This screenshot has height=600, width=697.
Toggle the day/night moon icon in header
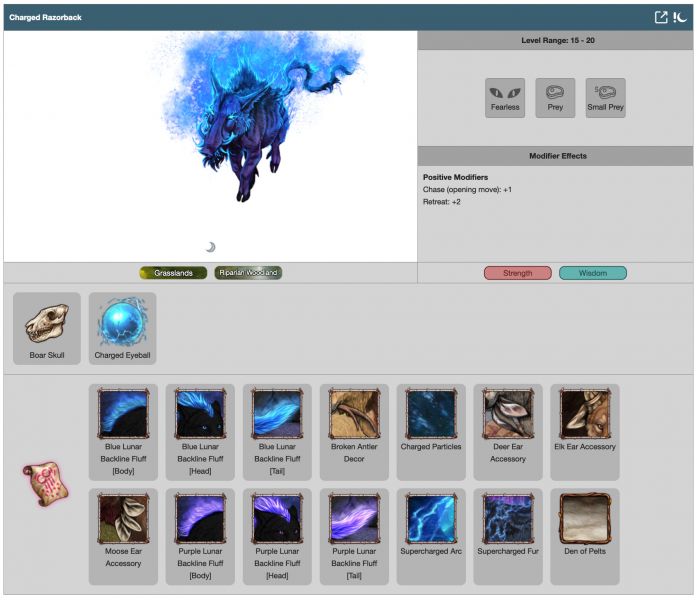[681, 17]
